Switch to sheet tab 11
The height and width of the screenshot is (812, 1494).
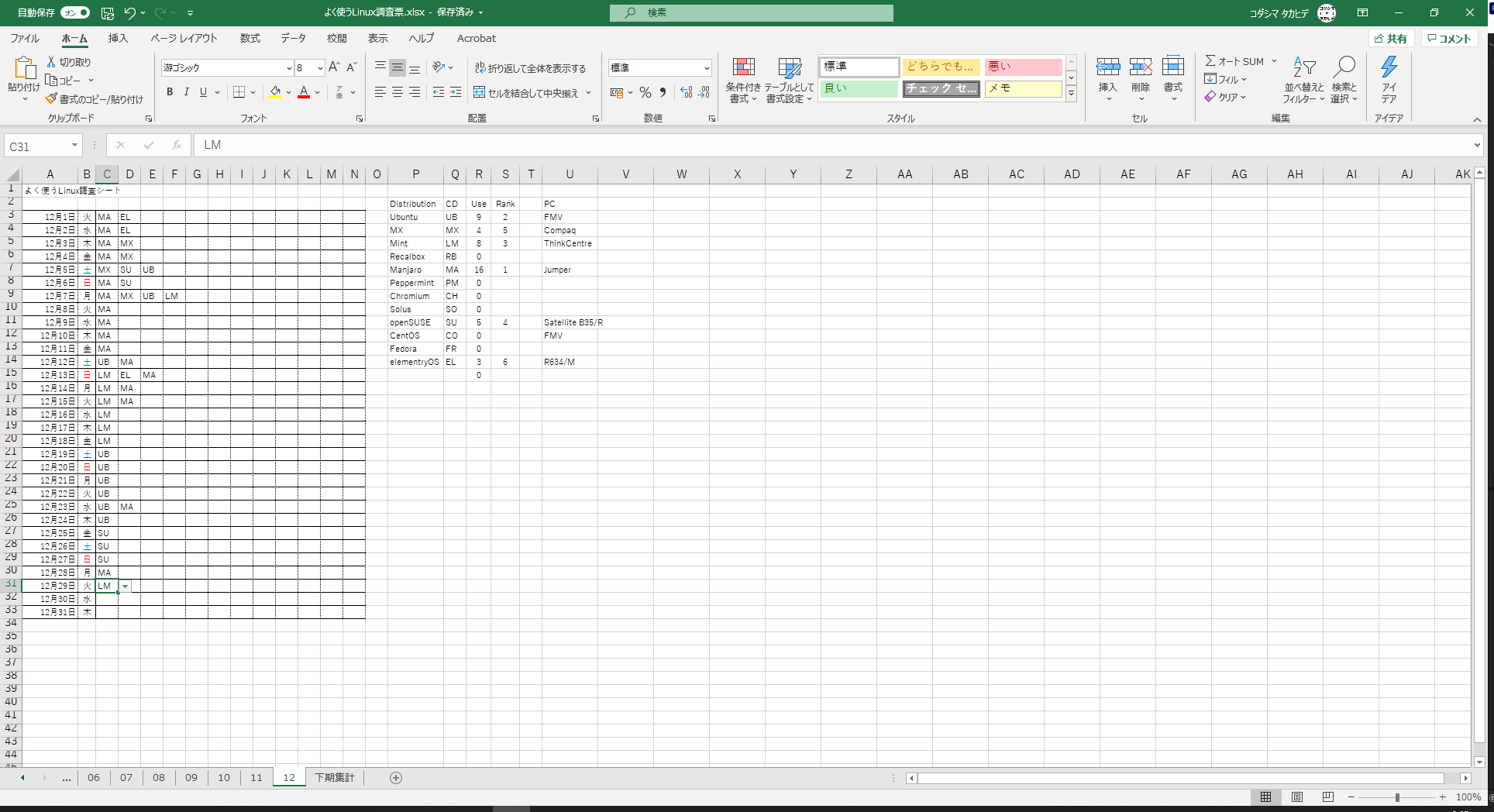pyautogui.click(x=256, y=778)
